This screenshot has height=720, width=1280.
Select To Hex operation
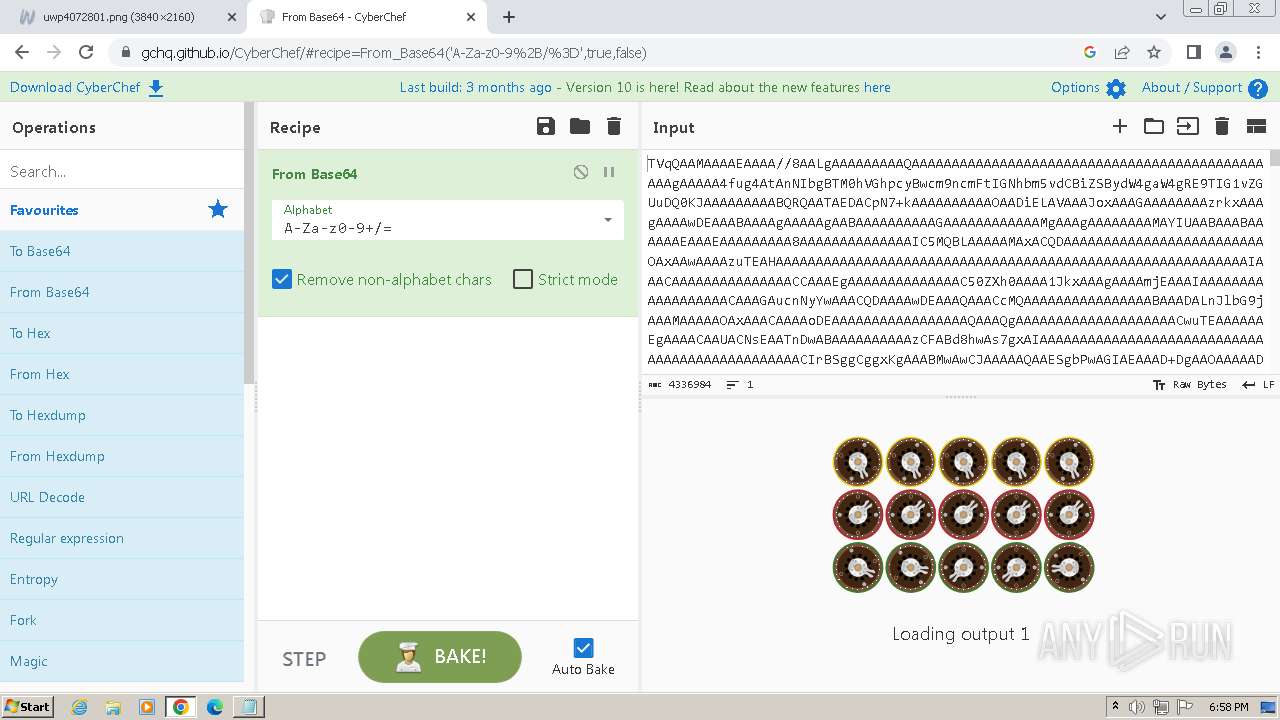[122, 333]
